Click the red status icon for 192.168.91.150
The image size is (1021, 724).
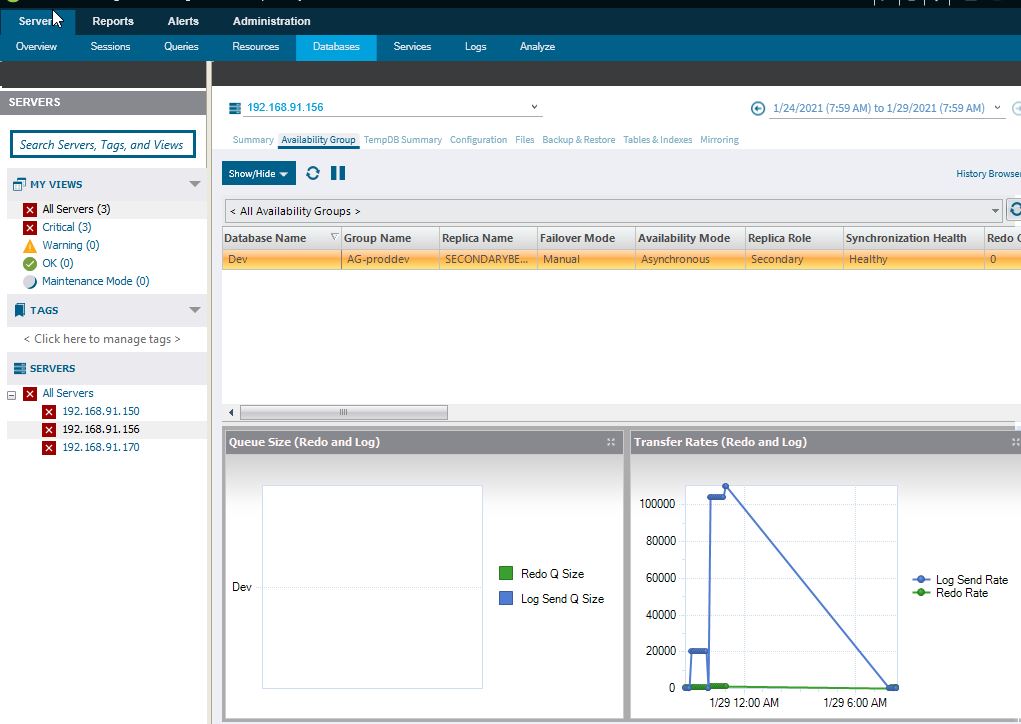coord(49,411)
